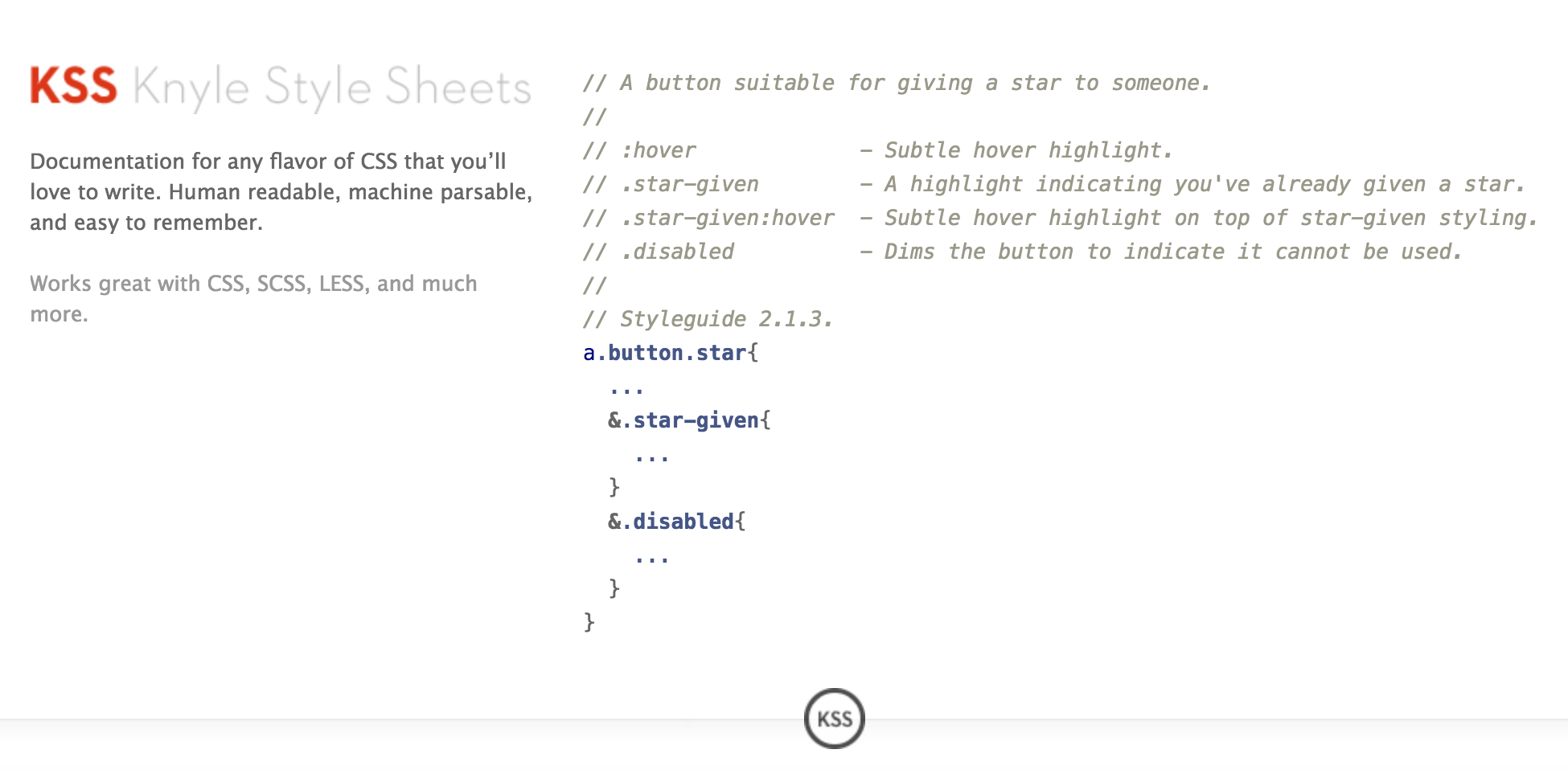
Task: Click the final closing brace of the code
Action: pos(589,622)
